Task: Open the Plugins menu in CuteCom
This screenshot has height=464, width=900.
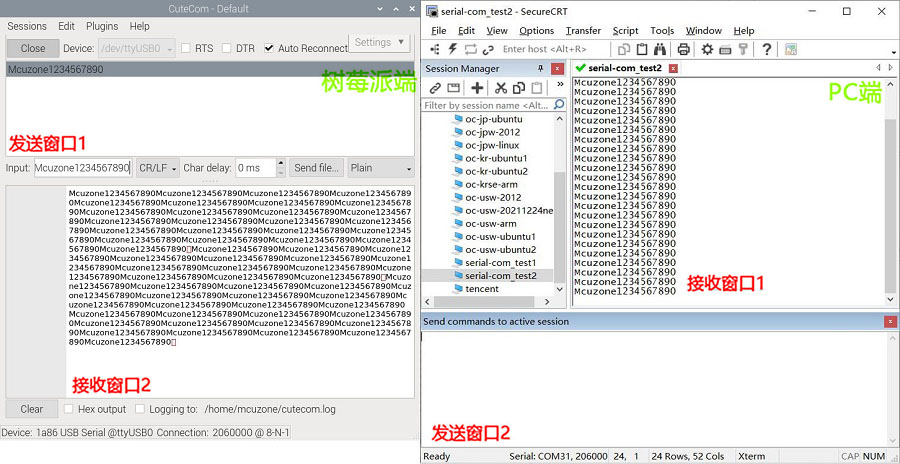Action: [102, 26]
